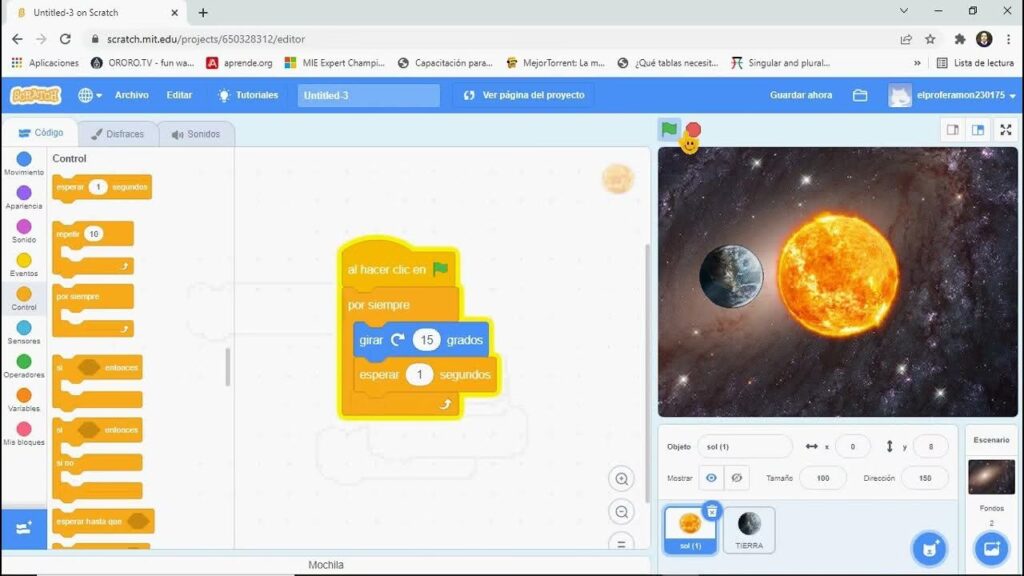The width and height of the screenshot is (1024, 576).
Task: Open the language globe dropdown
Action: point(89,95)
